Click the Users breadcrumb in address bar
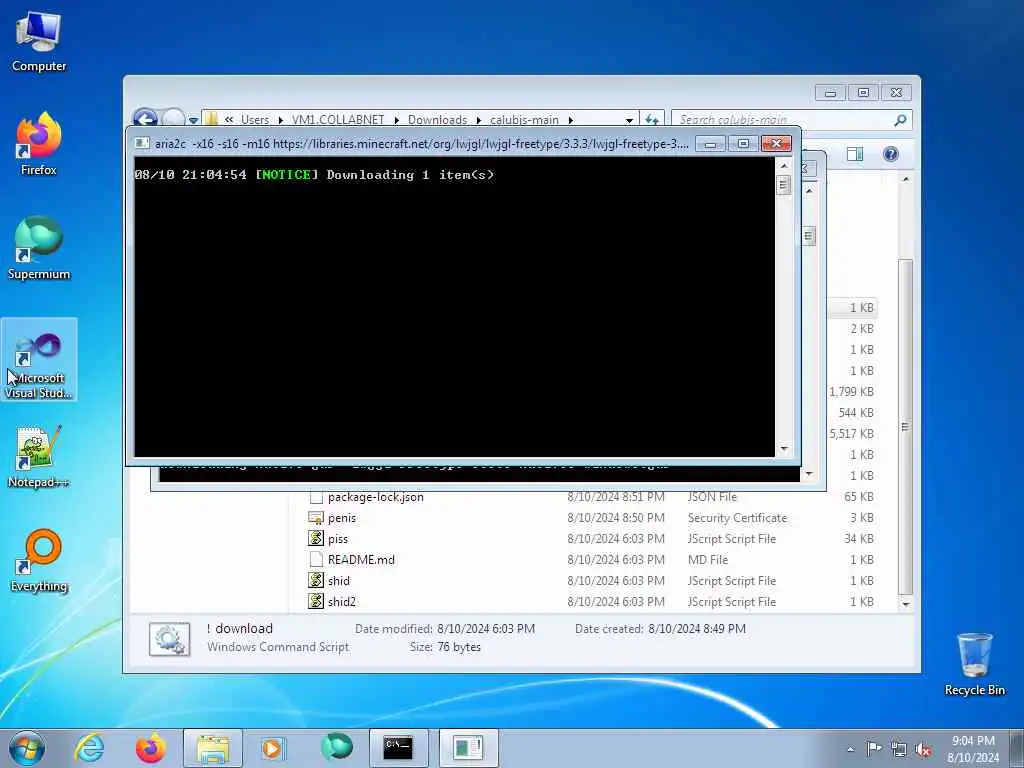The width and height of the screenshot is (1024, 768). [255, 120]
